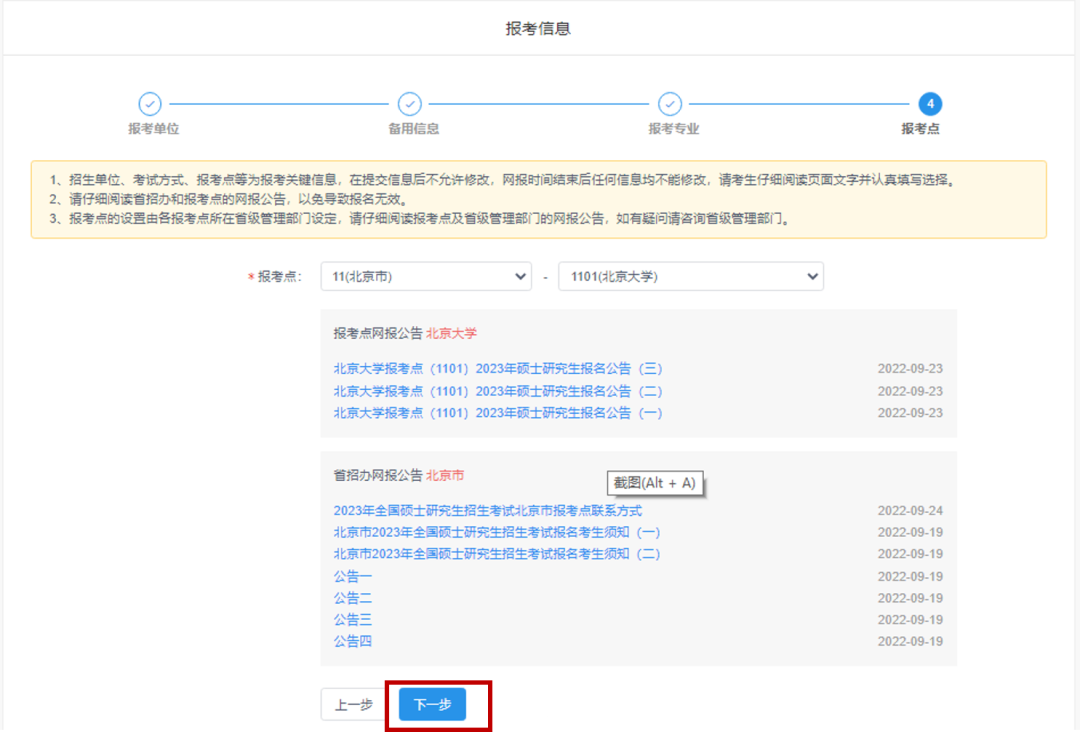This screenshot has width=1080, height=732.
Task: Open the 公告四 link
Action: [353, 641]
